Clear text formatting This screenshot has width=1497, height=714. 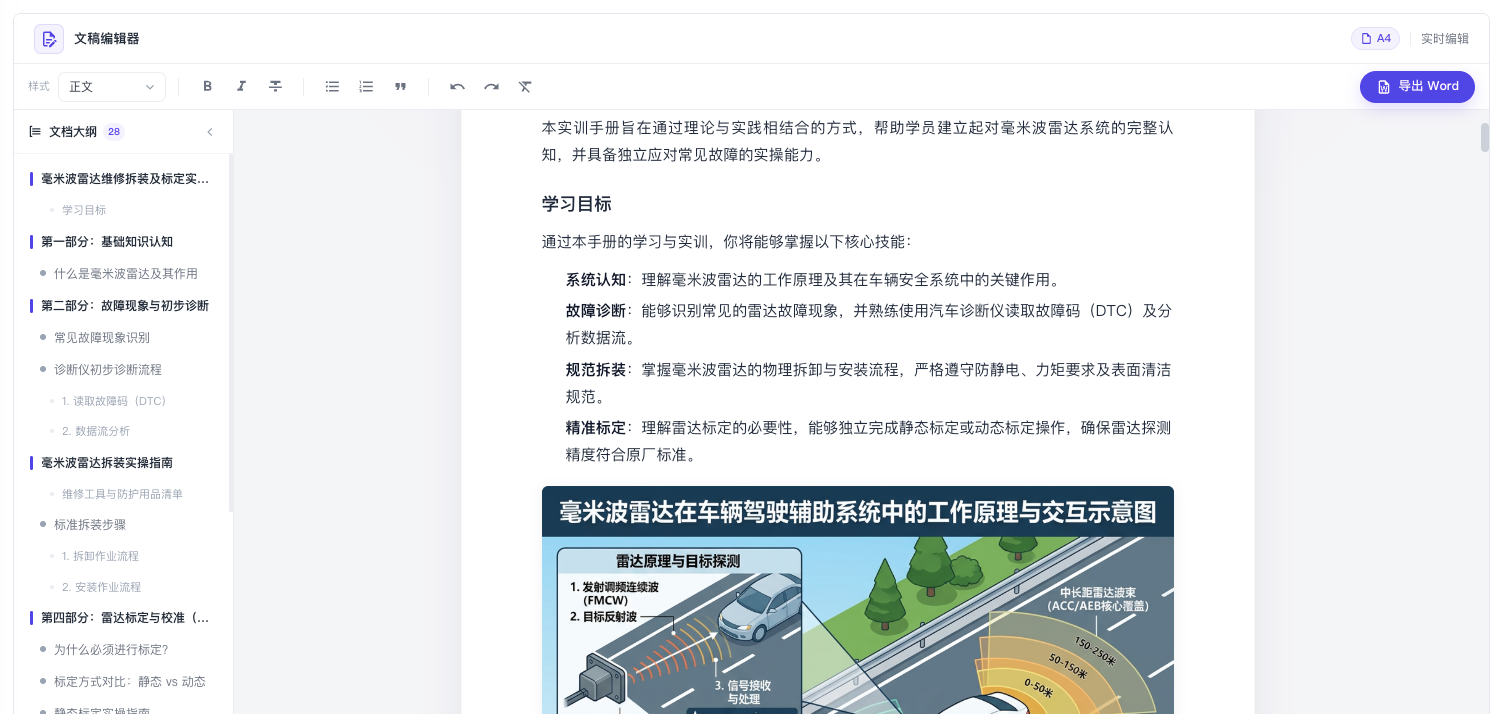click(x=525, y=87)
